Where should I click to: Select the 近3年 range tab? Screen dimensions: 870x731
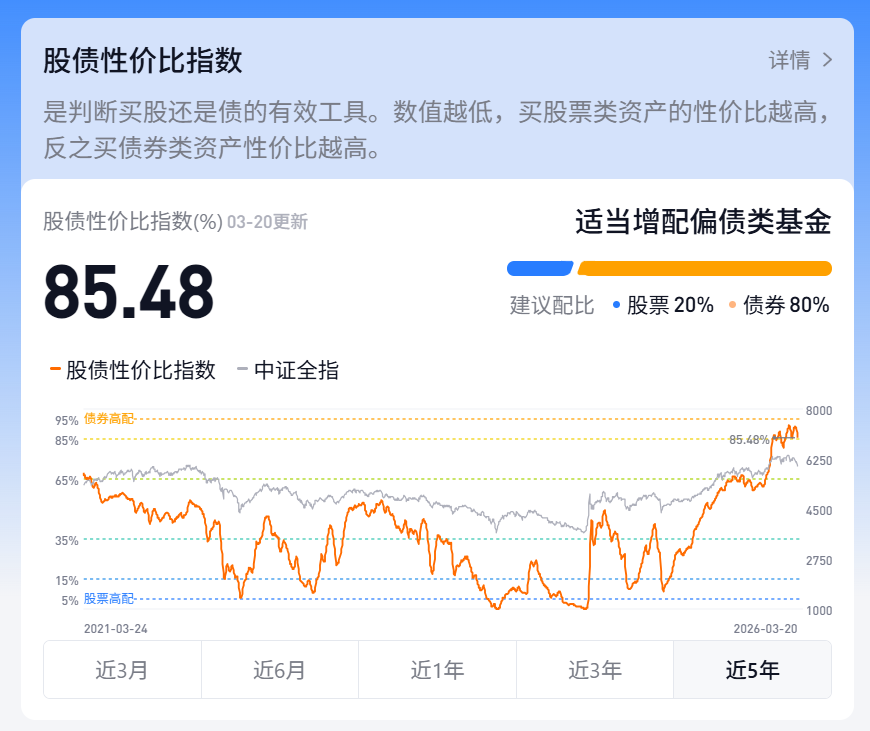pyautogui.click(x=595, y=670)
